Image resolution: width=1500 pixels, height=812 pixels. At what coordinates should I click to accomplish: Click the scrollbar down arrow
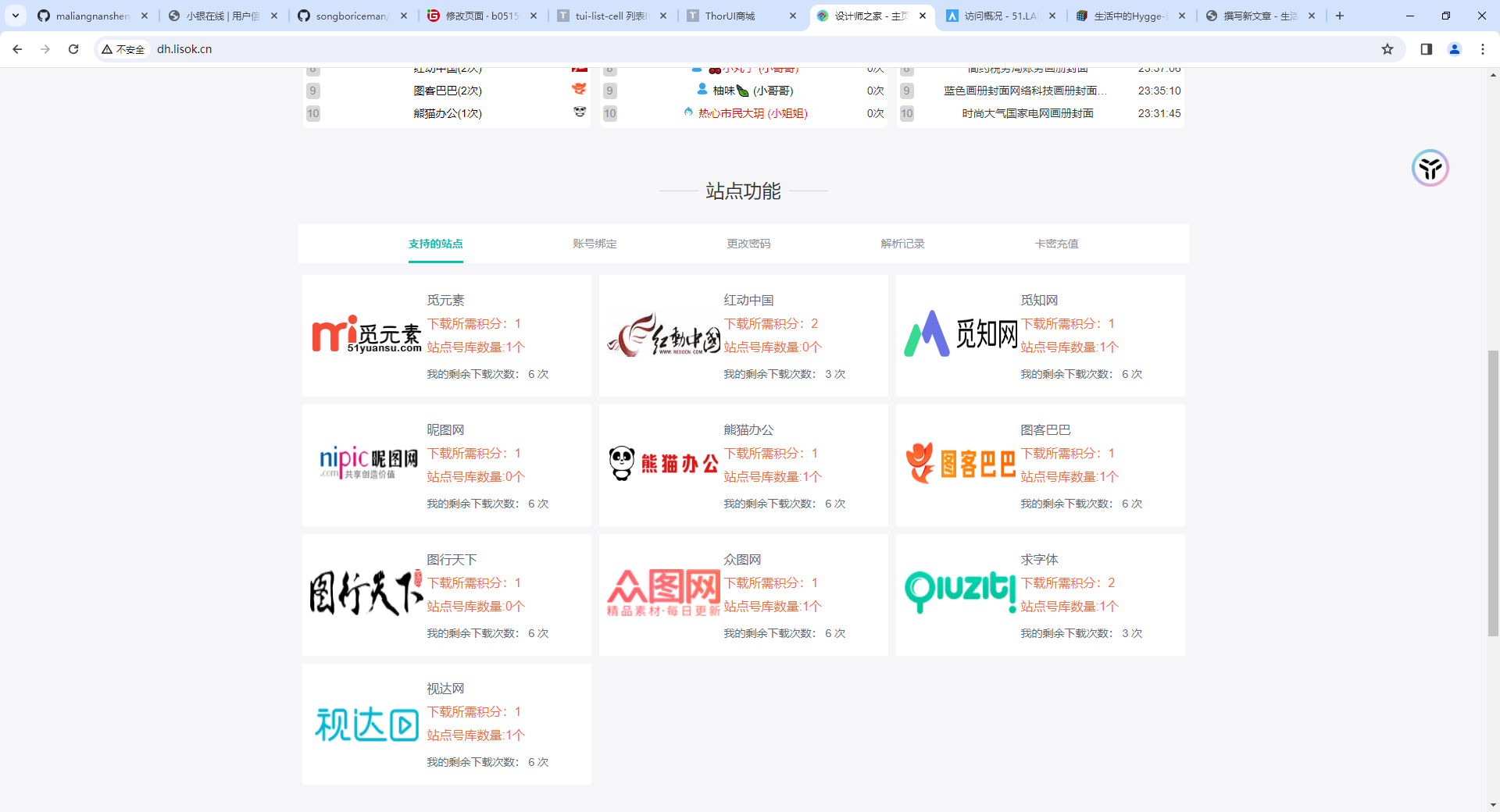1493,804
